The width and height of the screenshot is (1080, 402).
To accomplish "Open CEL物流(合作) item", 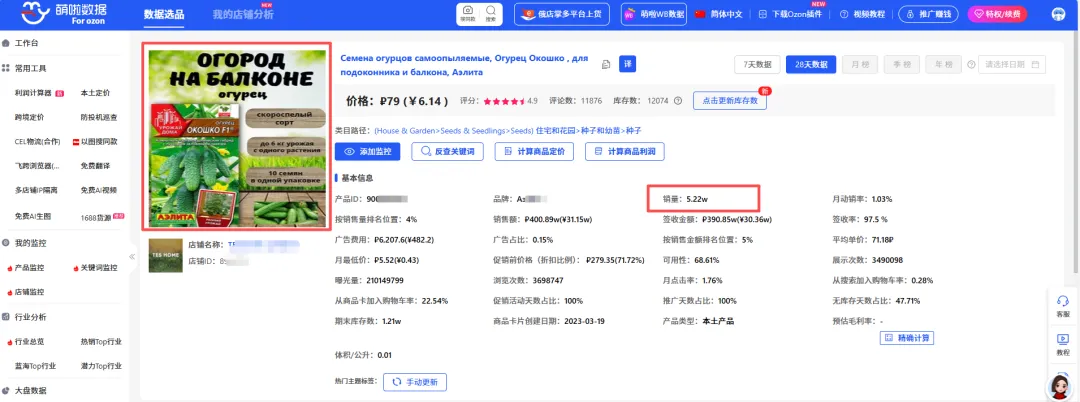I will point(37,142).
